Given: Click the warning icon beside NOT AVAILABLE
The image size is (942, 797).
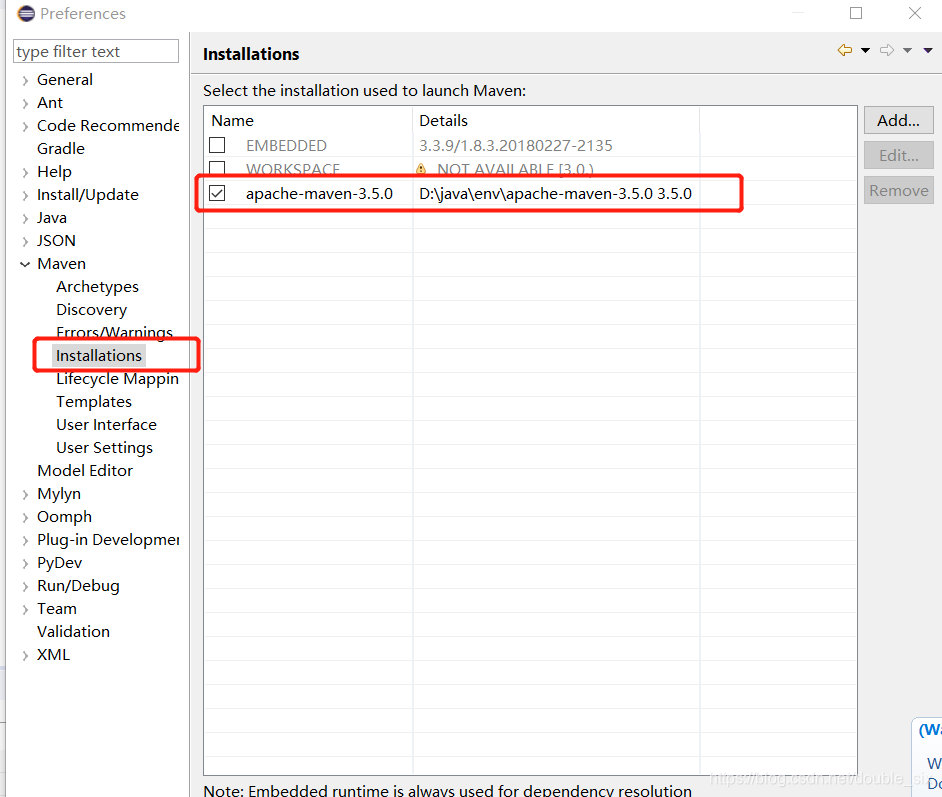Looking at the screenshot, I should tap(421, 169).
